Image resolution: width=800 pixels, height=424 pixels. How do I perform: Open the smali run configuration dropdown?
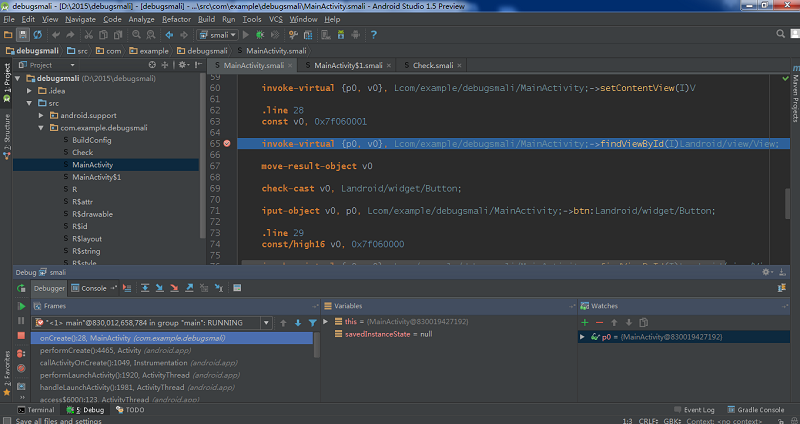(x=218, y=35)
